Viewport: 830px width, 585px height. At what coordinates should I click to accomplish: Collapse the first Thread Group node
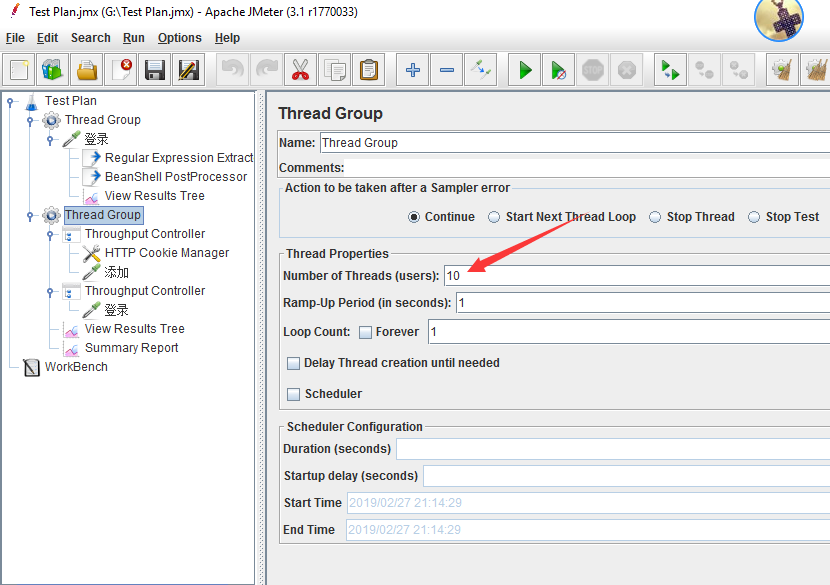30,120
